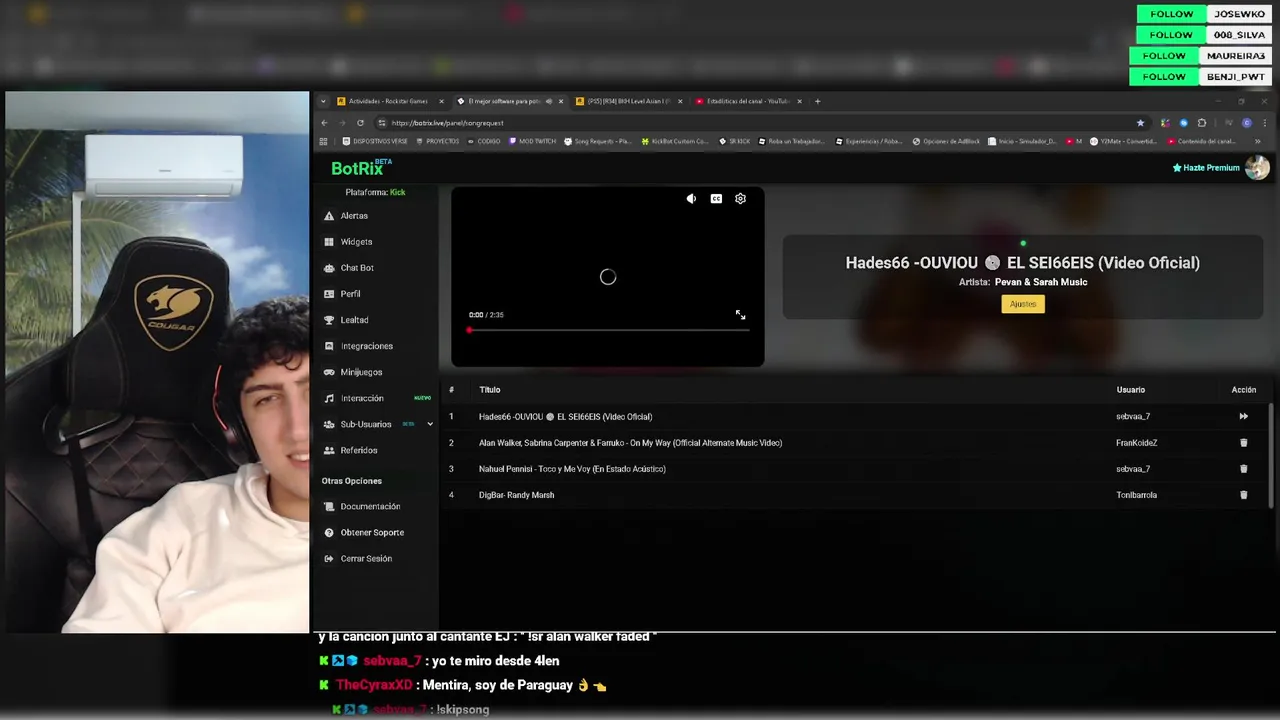Expand the video player to fullscreen
Image resolution: width=1280 pixels, height=720 pixels.
pos(740,315)
